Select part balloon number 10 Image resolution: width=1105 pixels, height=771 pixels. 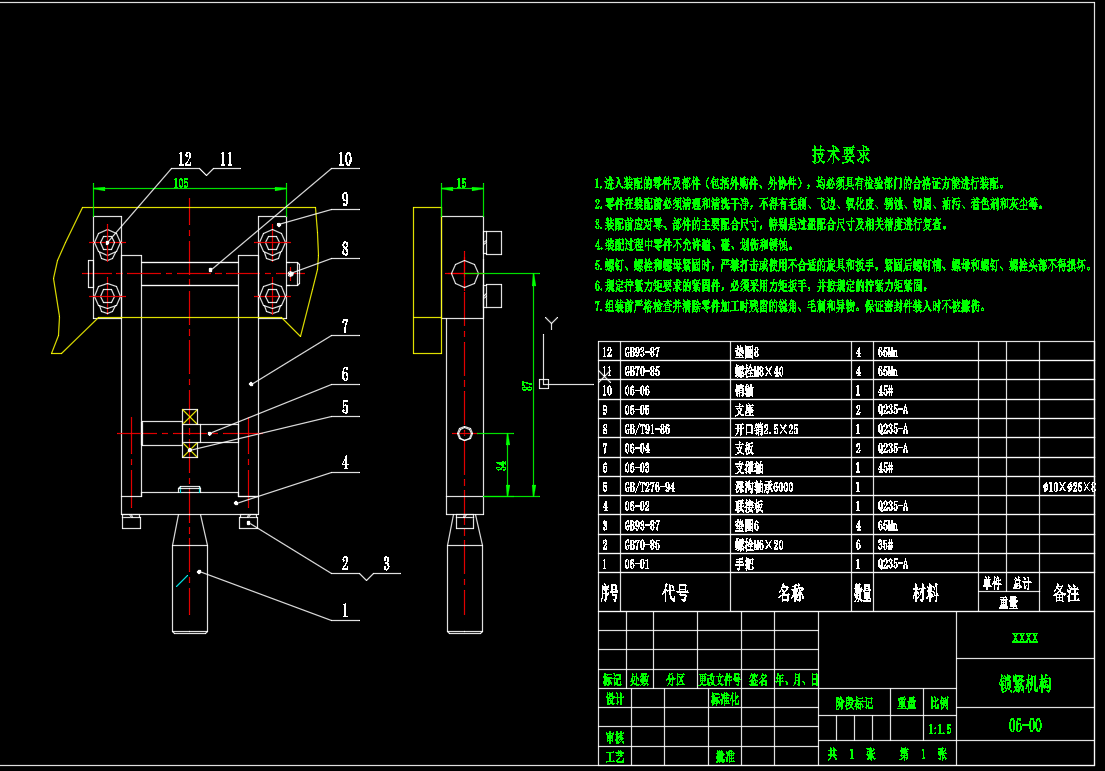tap(344, 159)
